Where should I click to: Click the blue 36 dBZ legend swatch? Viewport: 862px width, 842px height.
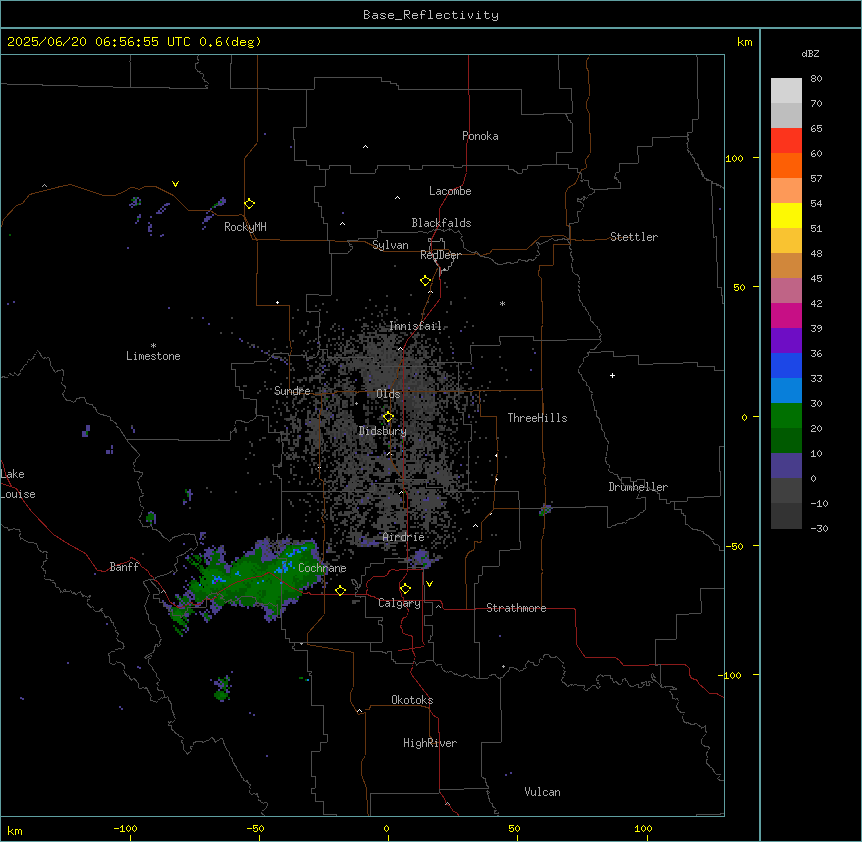(x=786, y=365)
